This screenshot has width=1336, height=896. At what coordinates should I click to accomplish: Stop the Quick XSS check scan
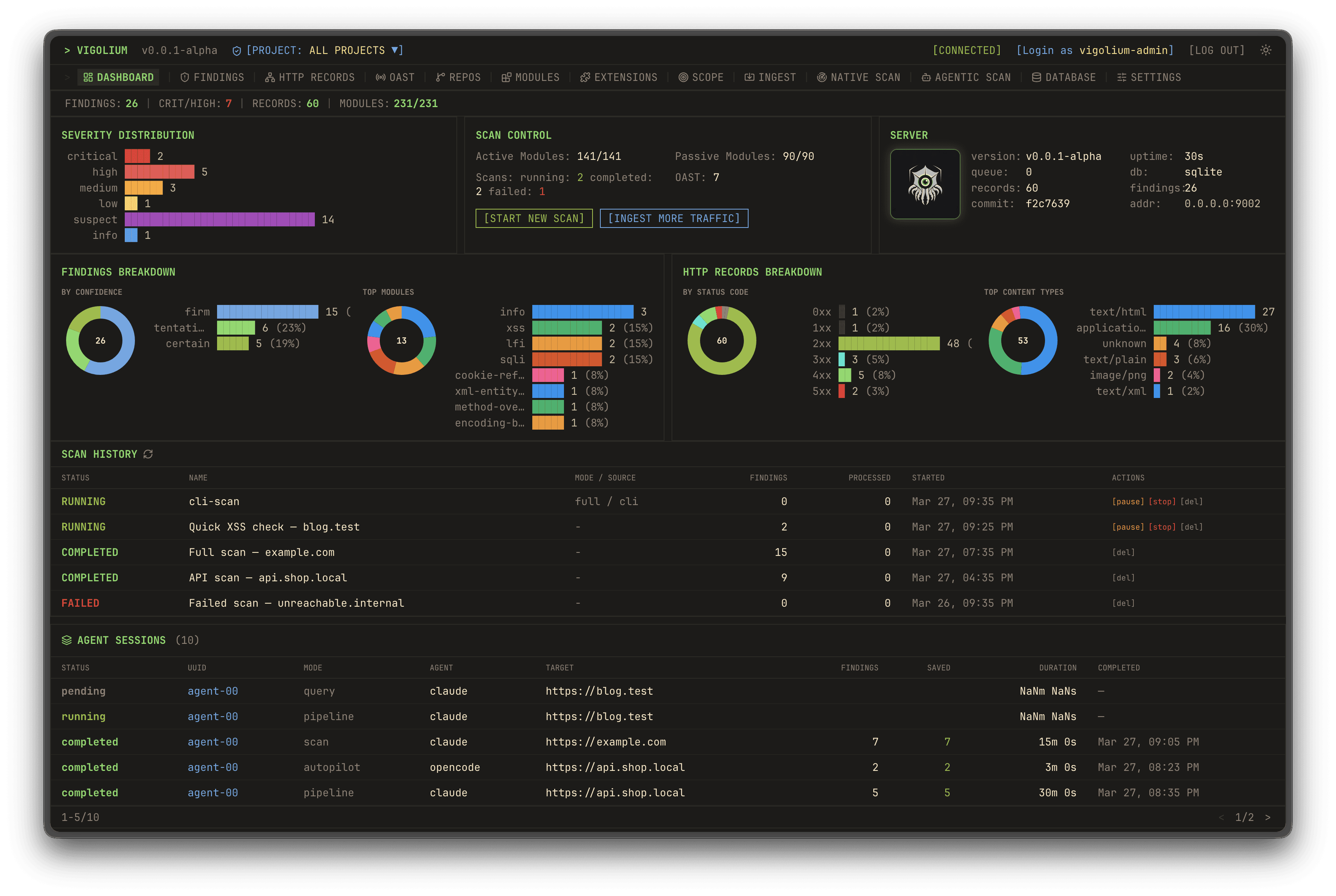(x=1162, y=527)
